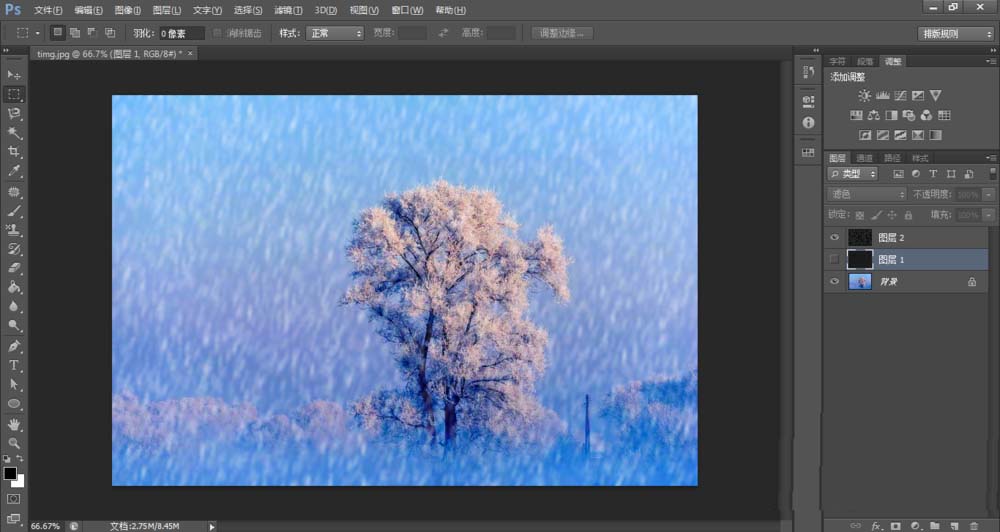The height and width of the screenshot is (532, 1000).
Task: Toggle Lock all for the layer
Action: pyautogui.click(x=908, y=215)
